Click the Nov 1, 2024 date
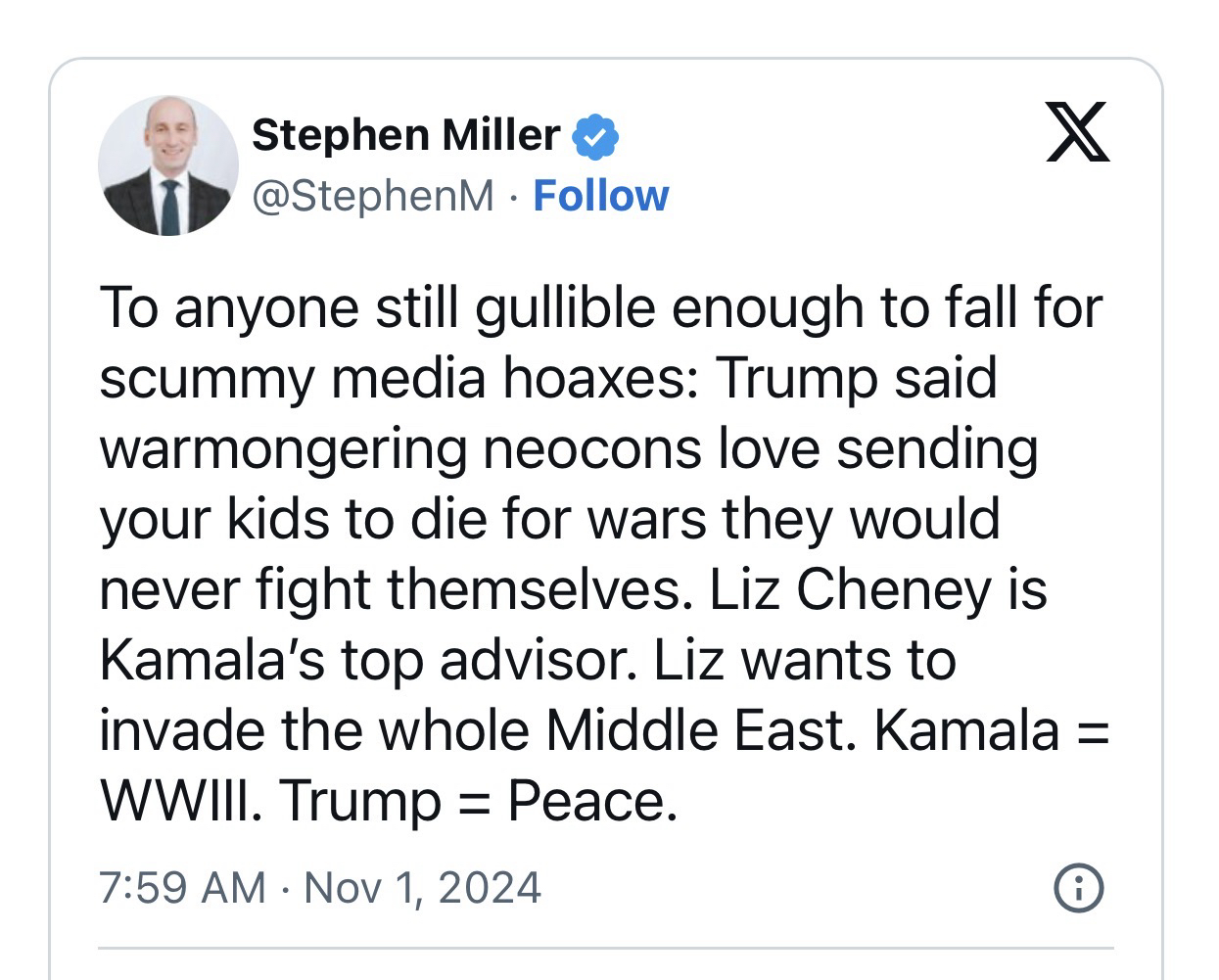1219x980 pixels. (x=422, y=888)
